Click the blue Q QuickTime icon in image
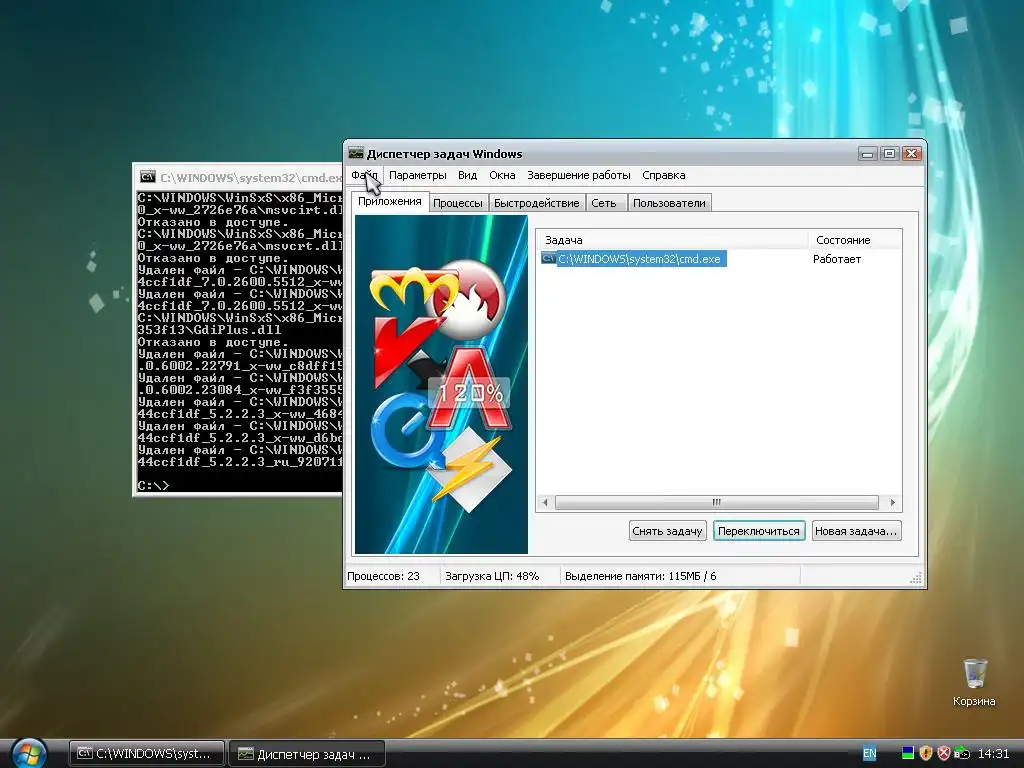 pos(406,431)
